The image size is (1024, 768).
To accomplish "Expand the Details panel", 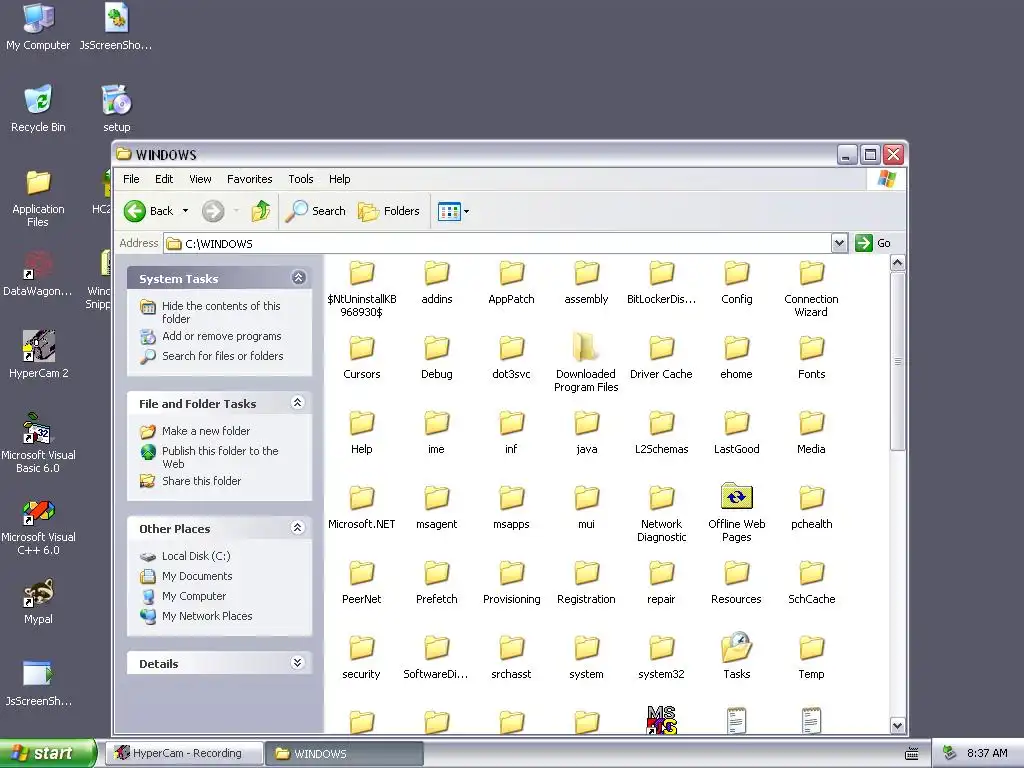I will [x=298, y=663].
